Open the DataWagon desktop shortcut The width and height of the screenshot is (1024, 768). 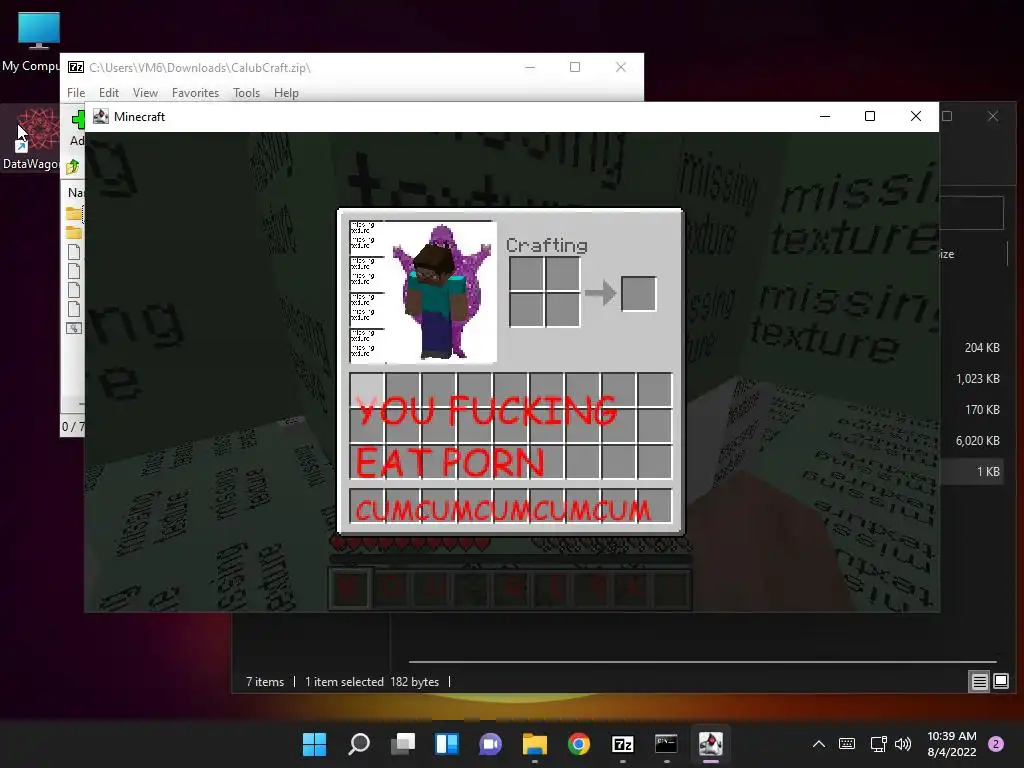(x=30, y=140)
